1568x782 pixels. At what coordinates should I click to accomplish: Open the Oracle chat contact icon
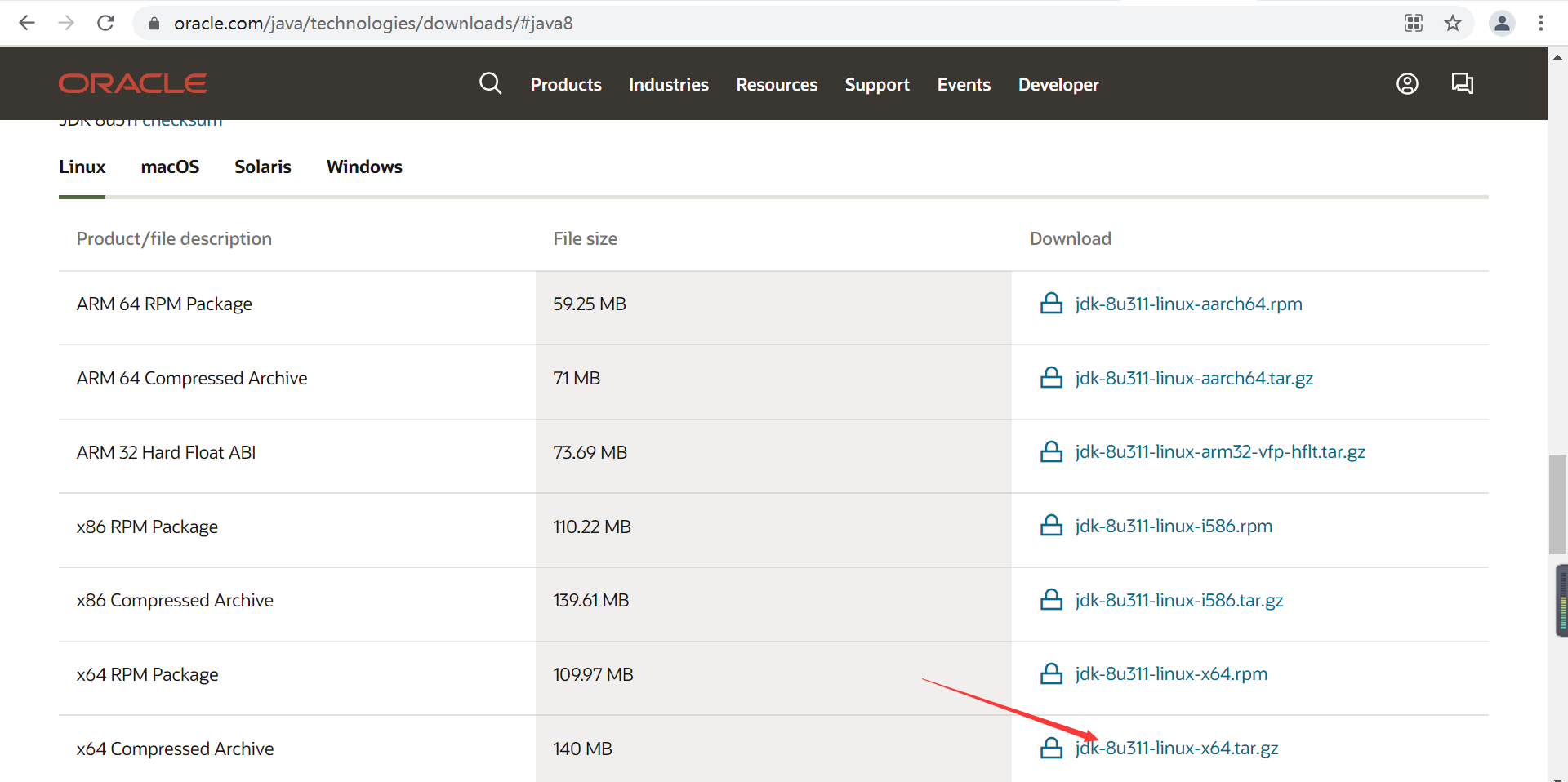click(1462, 83)
